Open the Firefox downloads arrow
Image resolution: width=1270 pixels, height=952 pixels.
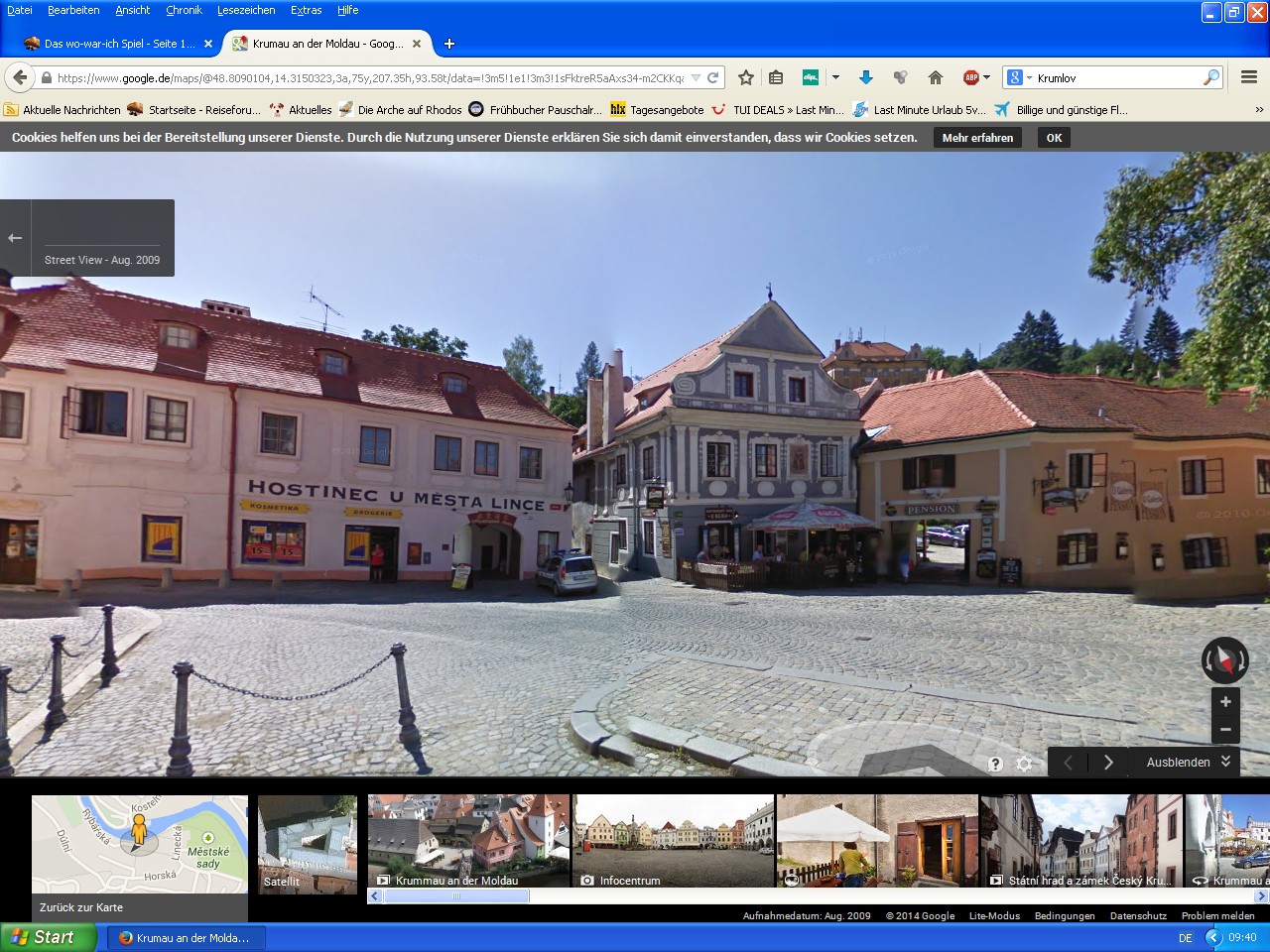click(865, 77)
